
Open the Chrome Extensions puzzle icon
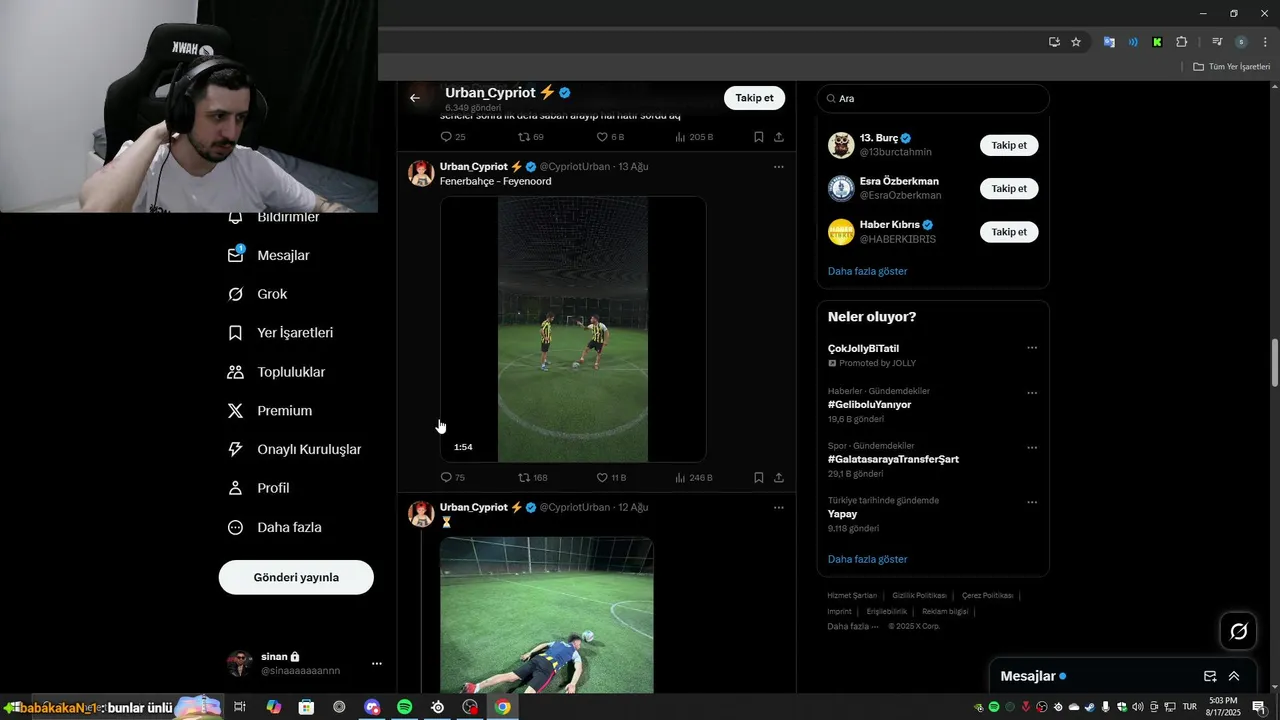point(1181,42)
